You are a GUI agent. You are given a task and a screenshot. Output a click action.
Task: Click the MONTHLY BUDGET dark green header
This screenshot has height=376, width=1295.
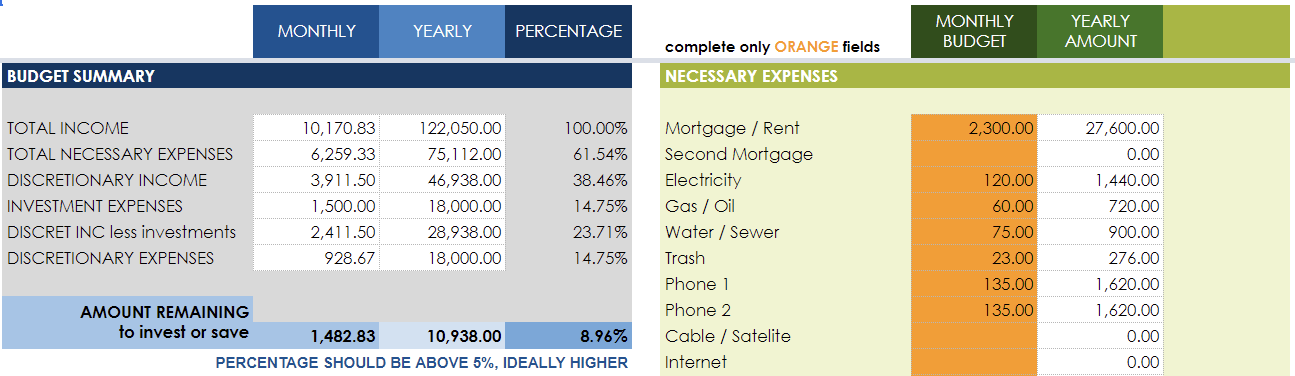click(974, 31)
